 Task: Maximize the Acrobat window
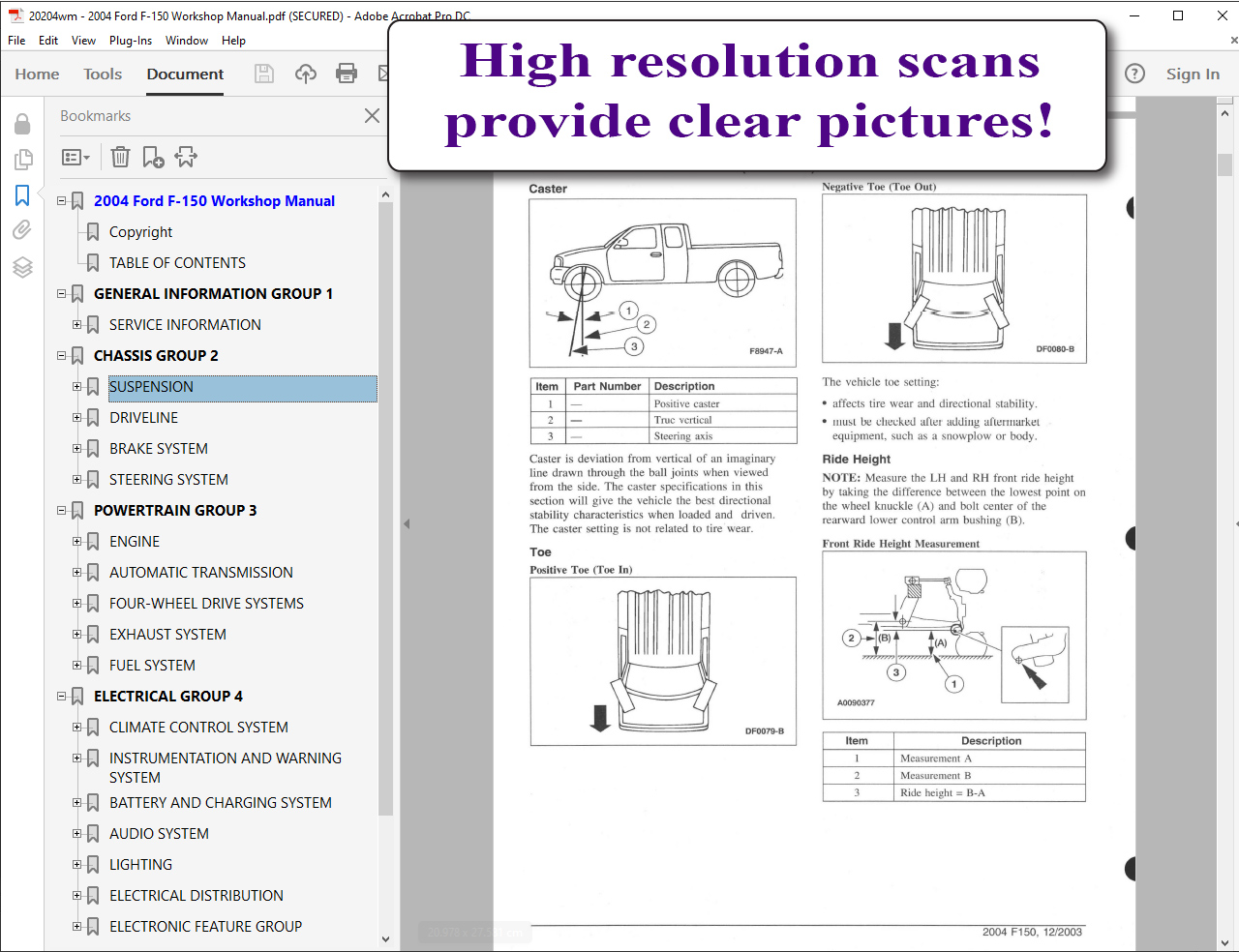click(x=1178, y=15)
